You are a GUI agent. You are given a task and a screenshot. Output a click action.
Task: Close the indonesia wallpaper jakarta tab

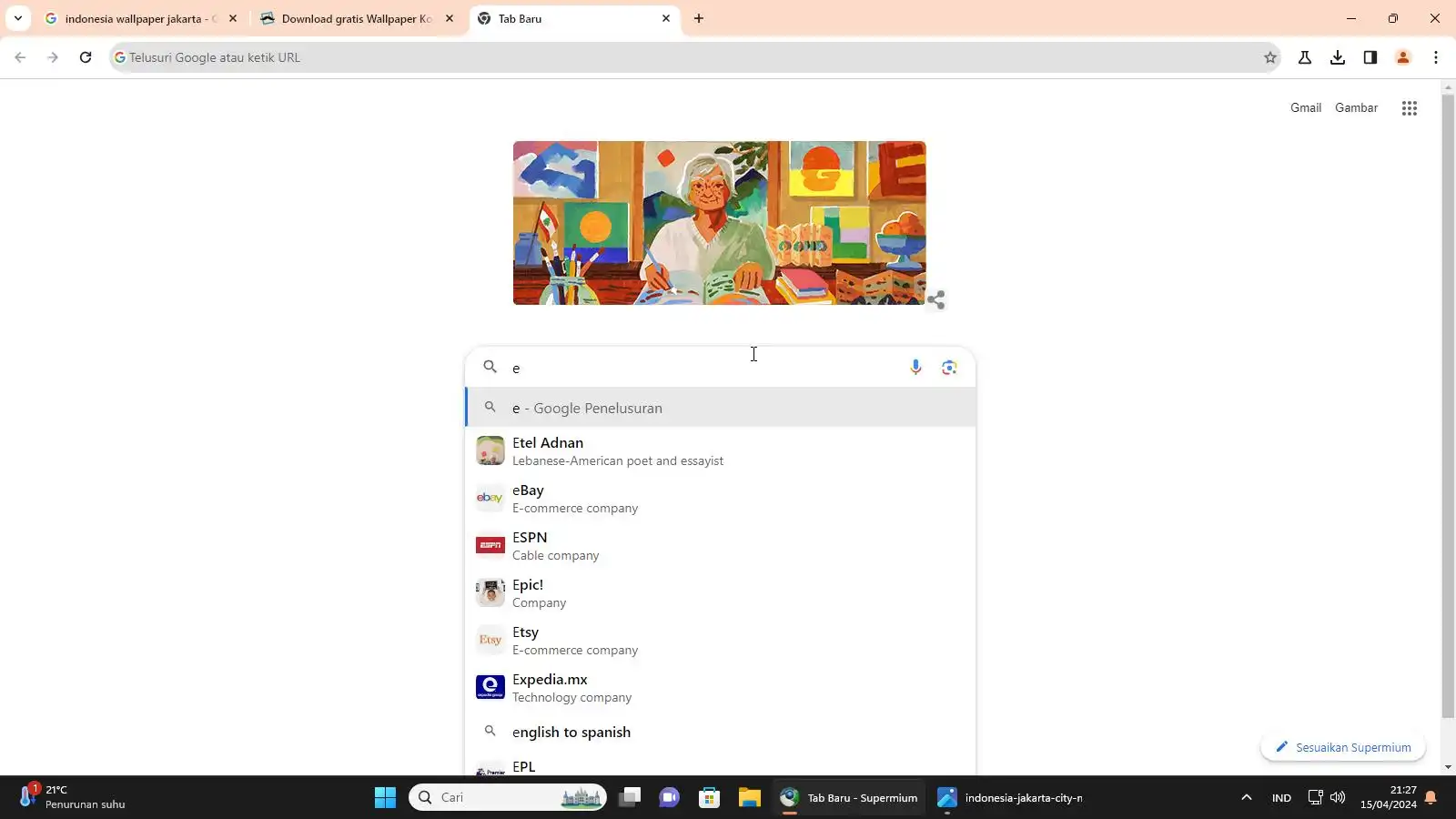(x=233, y=18)
